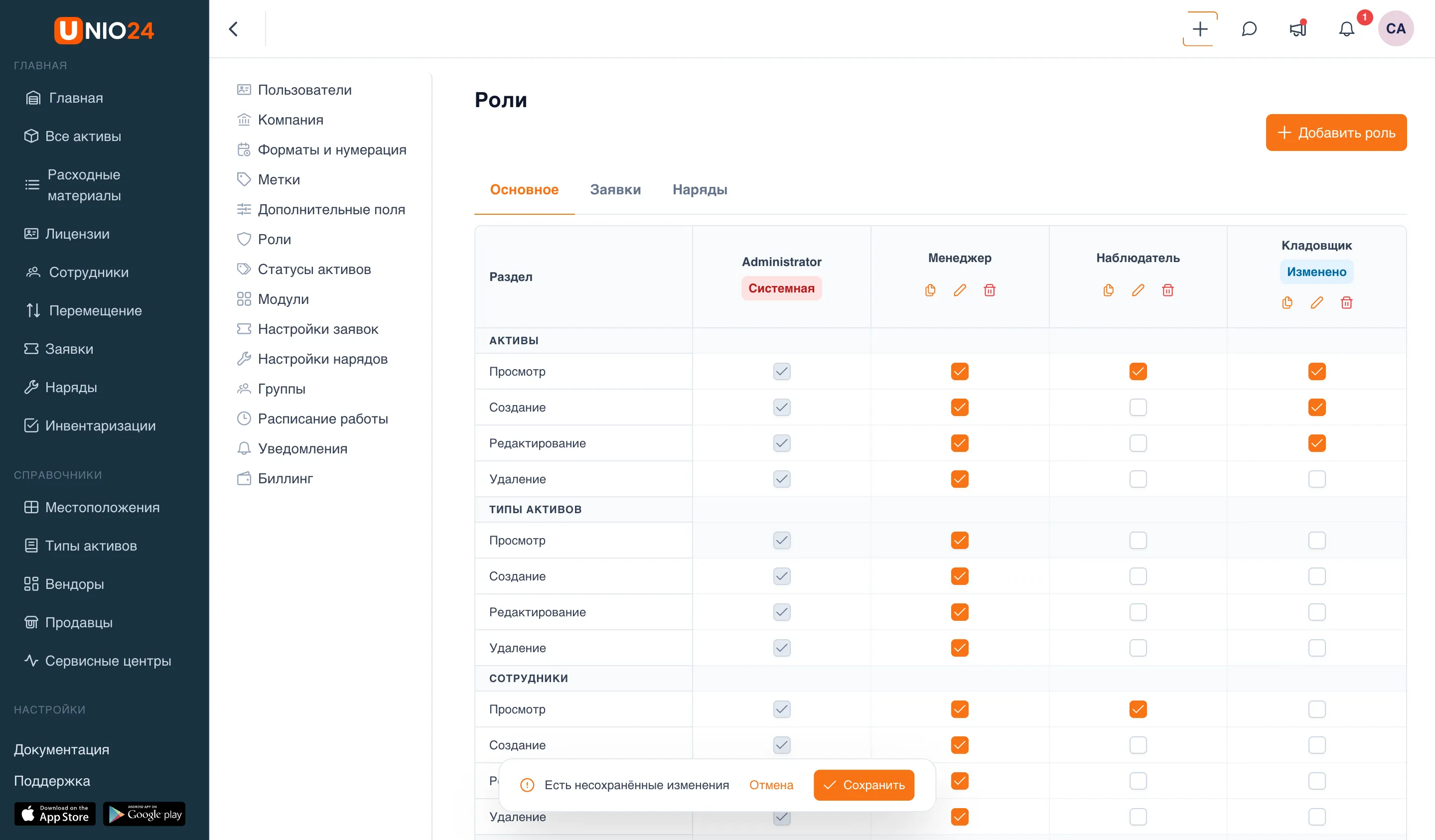The image size is (1435, 840).
Task: Click the edit pencil icon under Наблюдатель
Action: [x=1138, y=290]
